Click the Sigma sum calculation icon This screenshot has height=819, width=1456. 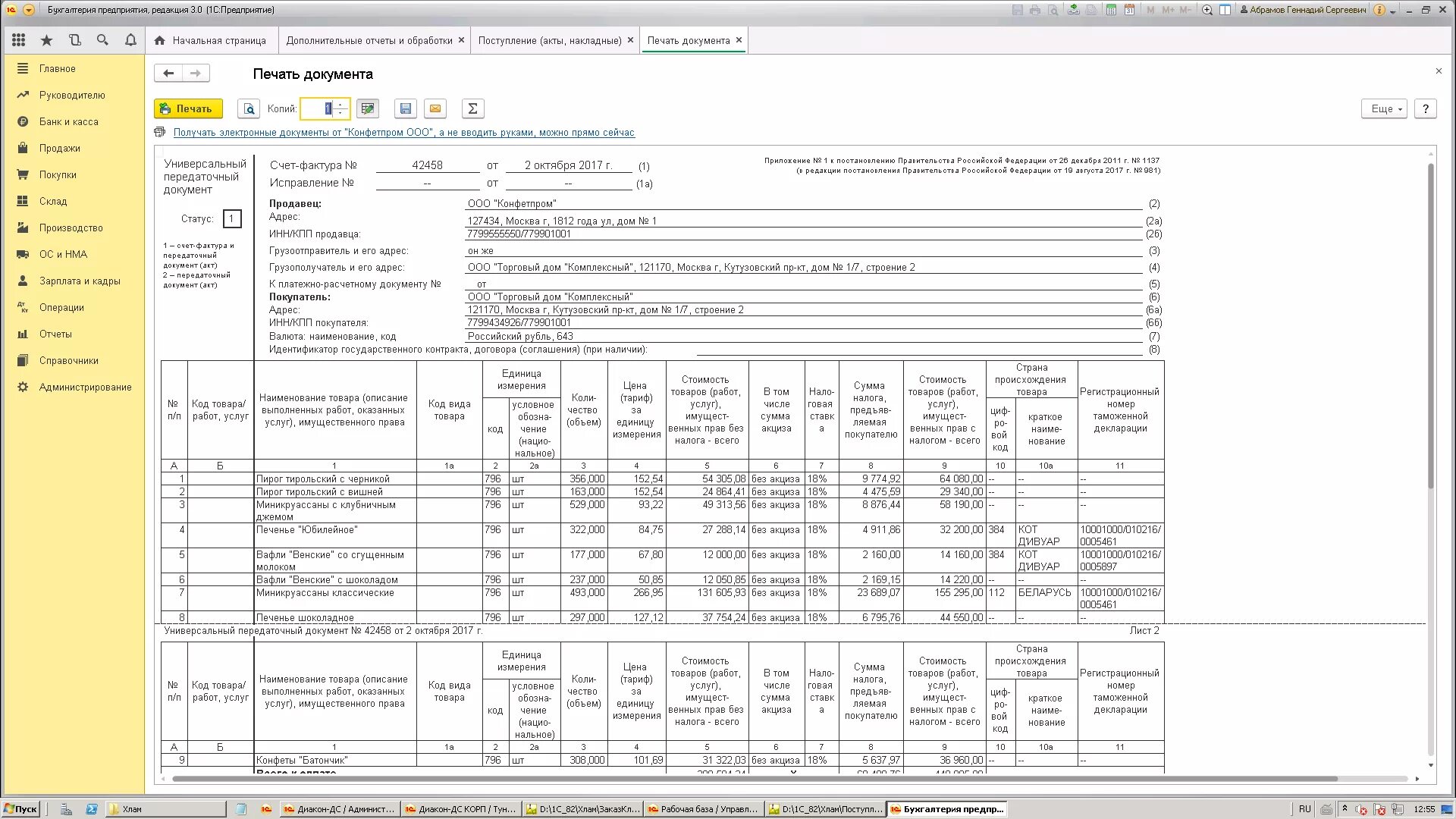pyautogui.click(x=472, y=109)
